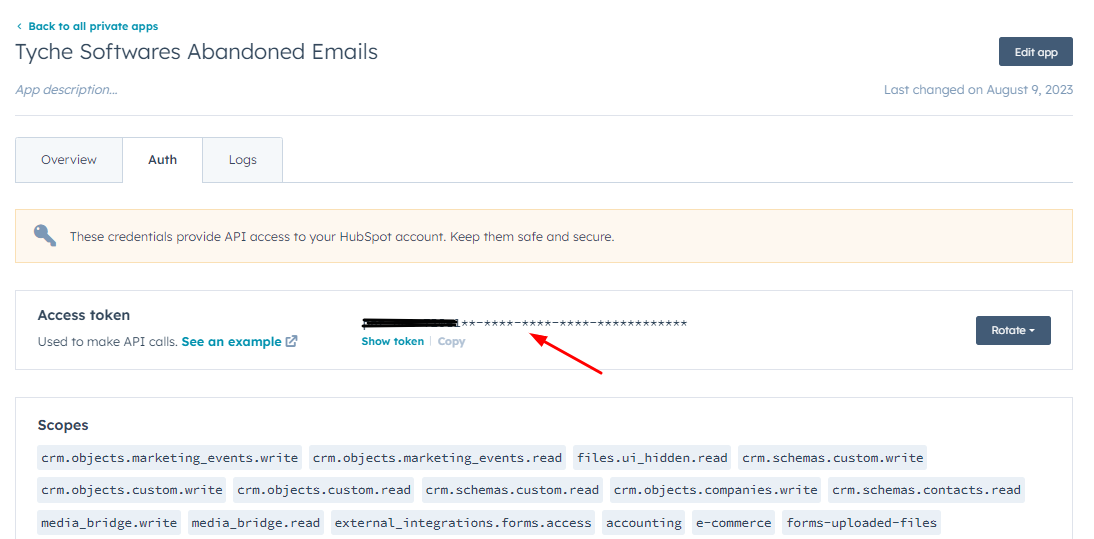Select the forms-uploaded-files scope tag
The width and height of the screenshot is (1094, 539).
pos(861,522)
